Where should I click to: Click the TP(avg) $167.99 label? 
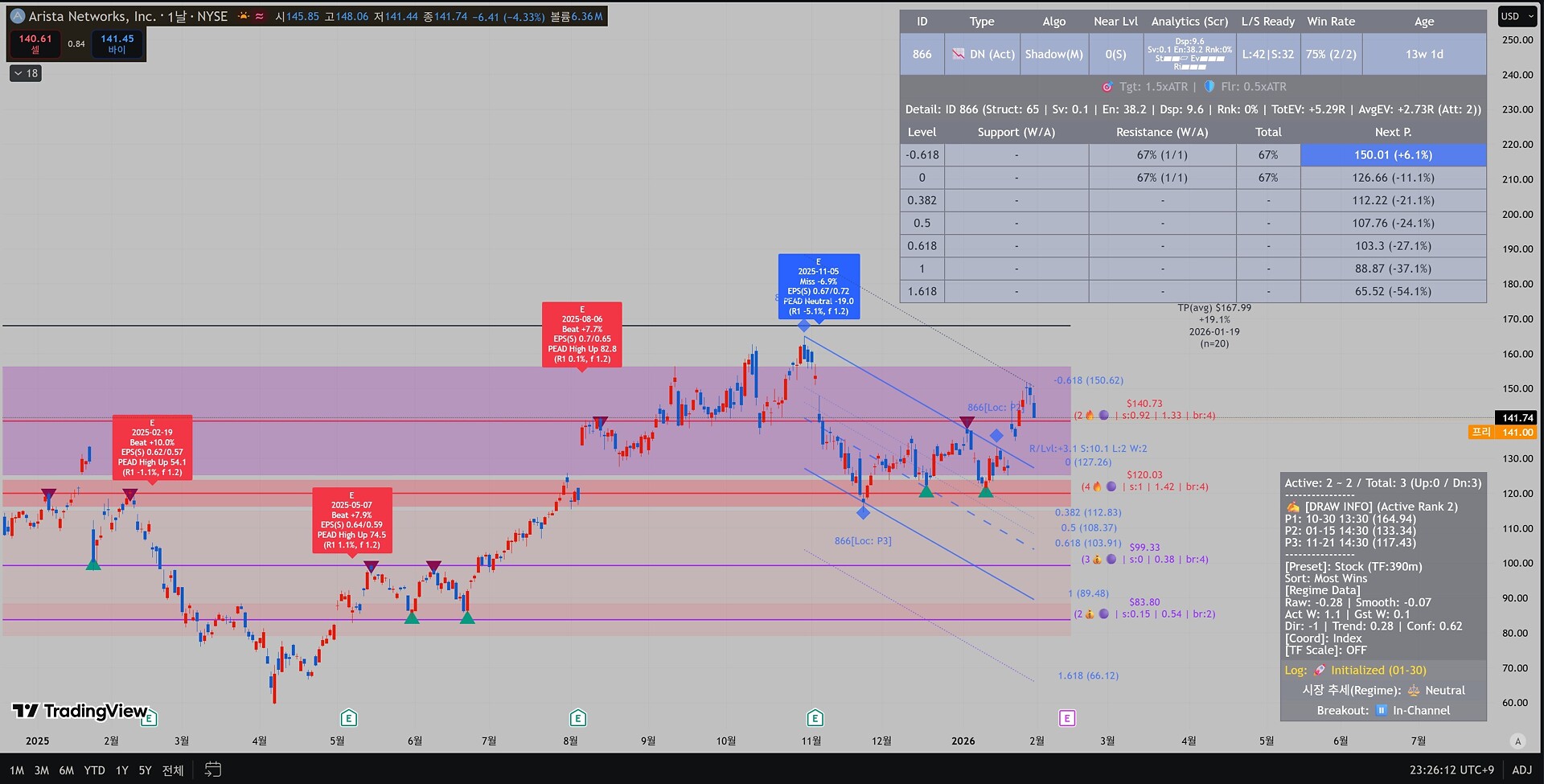click(x=1214, y=308)
